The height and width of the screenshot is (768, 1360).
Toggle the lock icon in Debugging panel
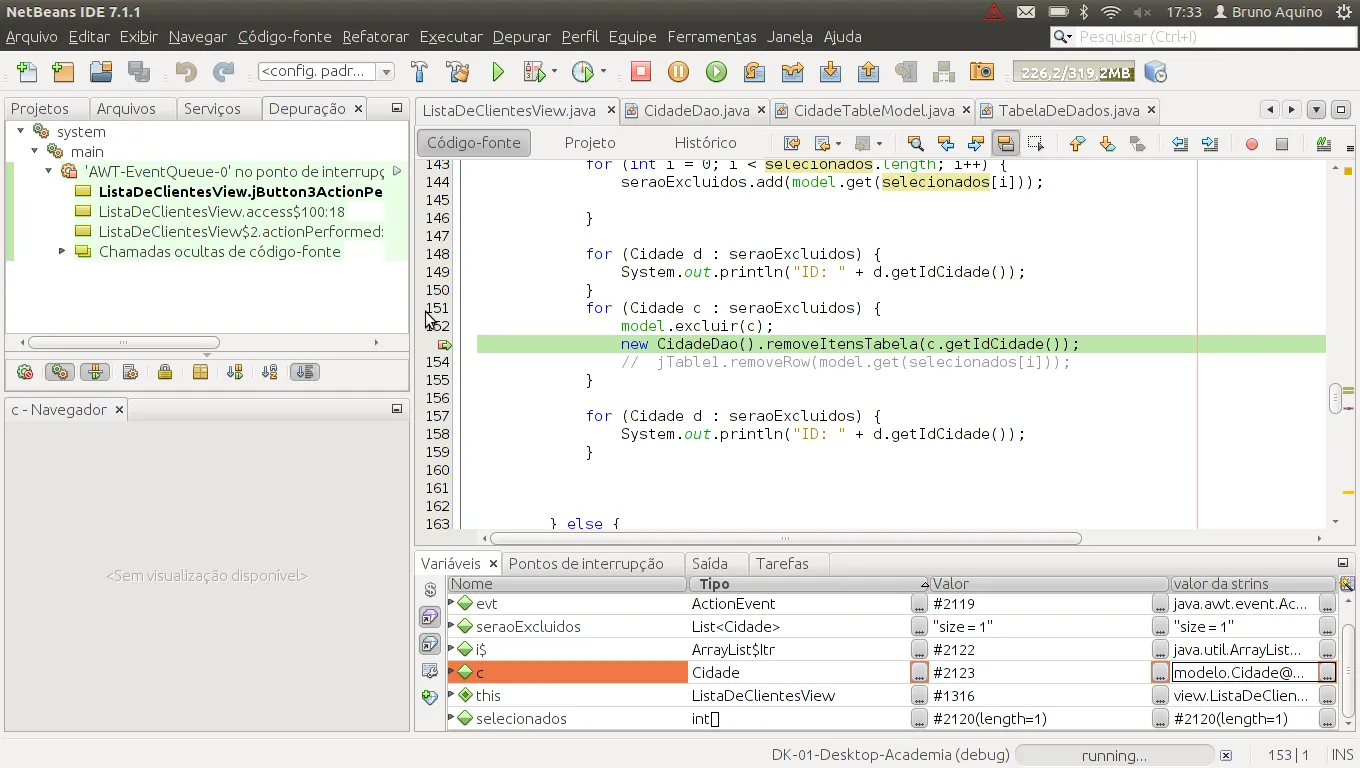click(x=165, y=372)
